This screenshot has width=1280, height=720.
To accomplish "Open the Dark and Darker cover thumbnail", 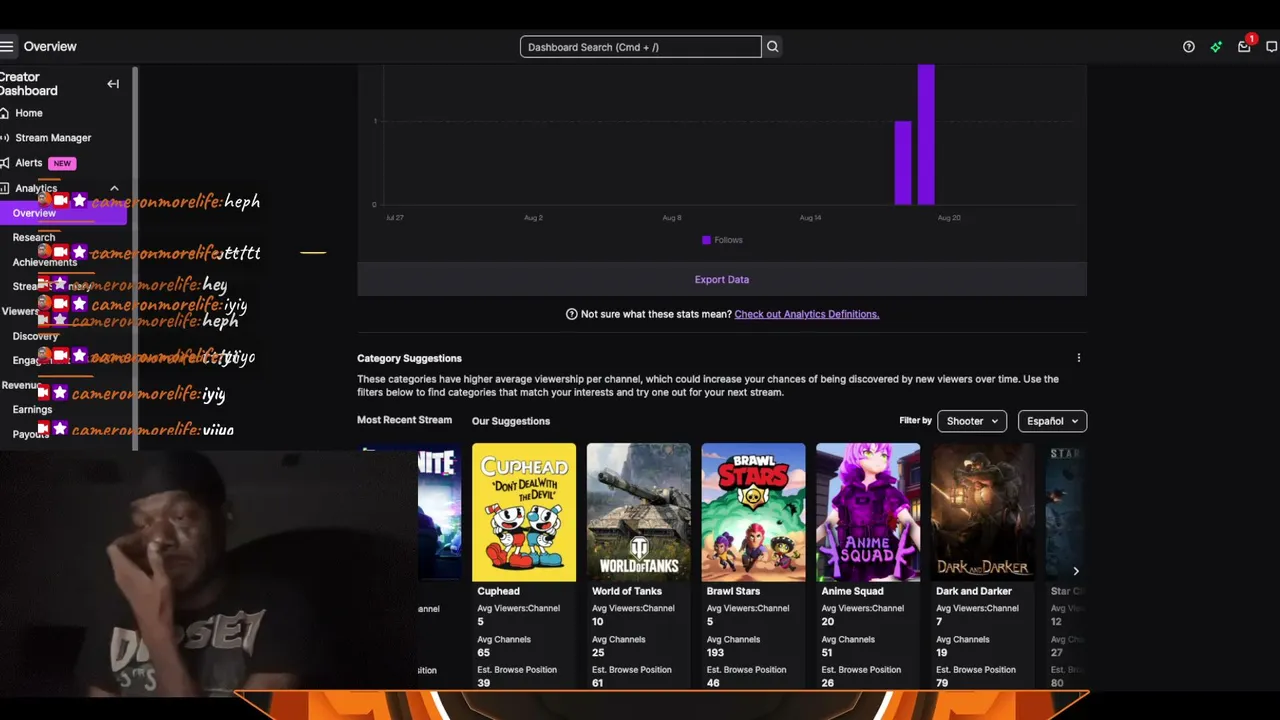I will coord(983,512).
